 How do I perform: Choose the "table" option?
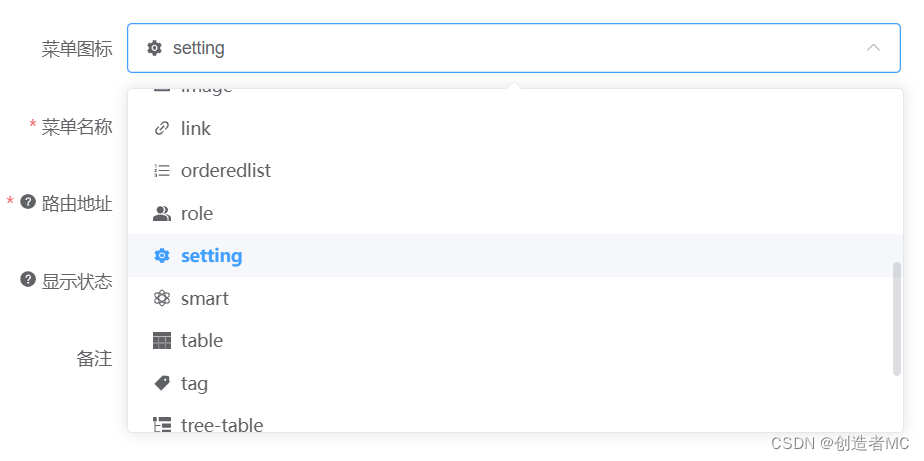tap(202, 341)
